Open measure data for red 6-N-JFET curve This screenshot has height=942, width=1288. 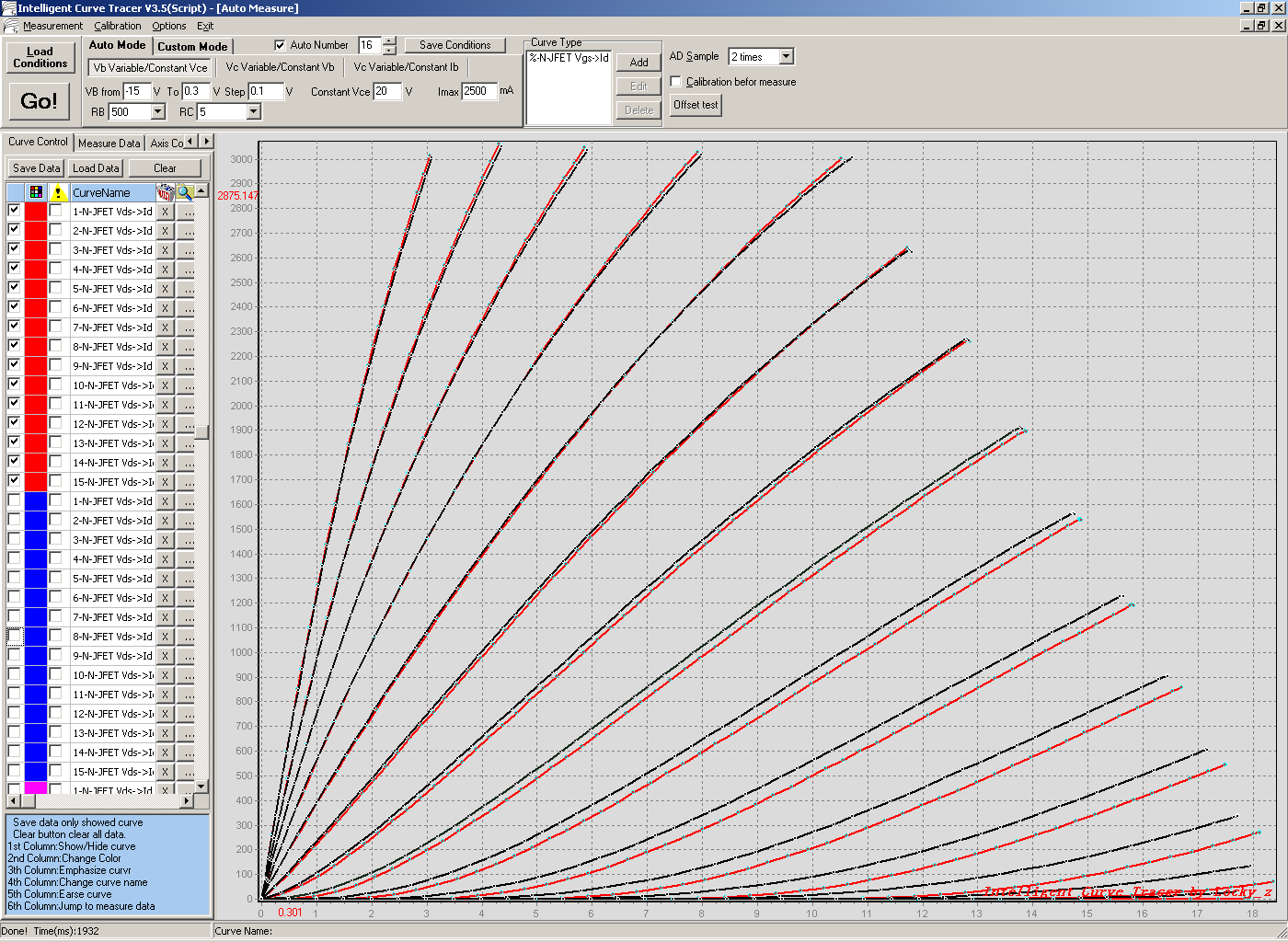[186, 308]
